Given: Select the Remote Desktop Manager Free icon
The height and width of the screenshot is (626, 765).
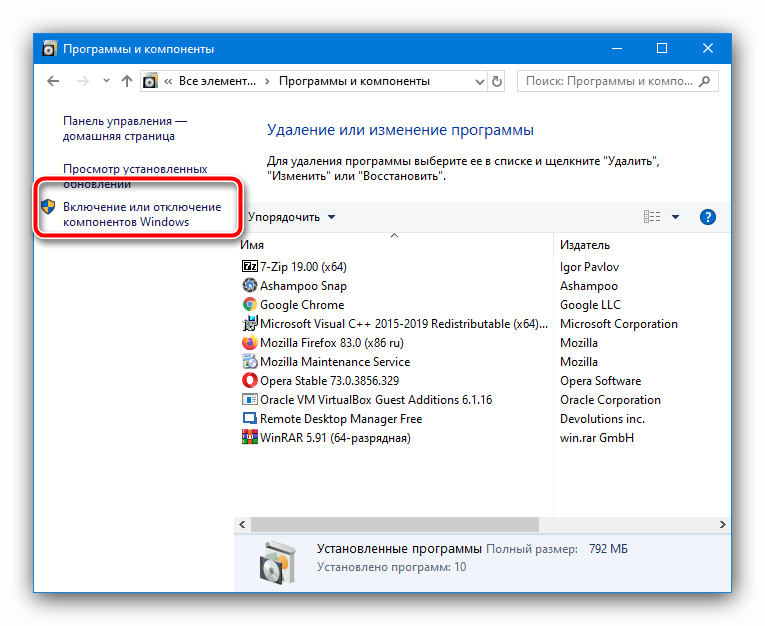Looking at the screenshot, I should tap(249, 419).
